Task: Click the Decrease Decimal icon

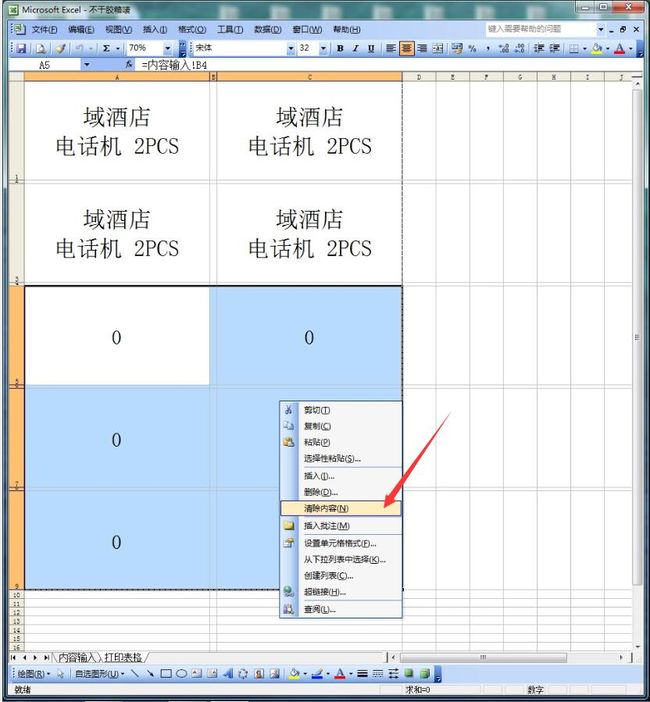Action: (519, 48)
